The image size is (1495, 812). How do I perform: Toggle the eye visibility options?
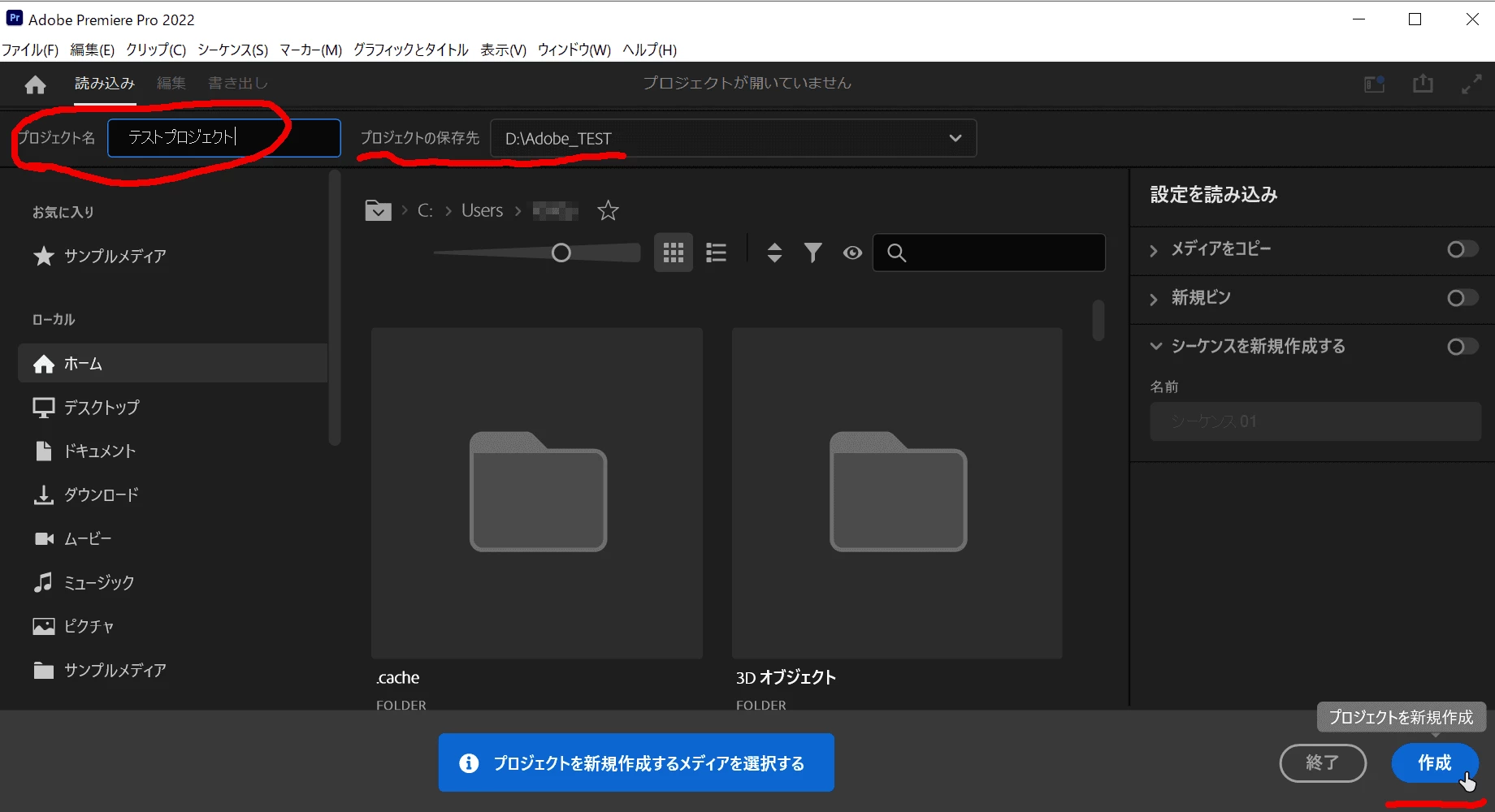pos(852,253)
